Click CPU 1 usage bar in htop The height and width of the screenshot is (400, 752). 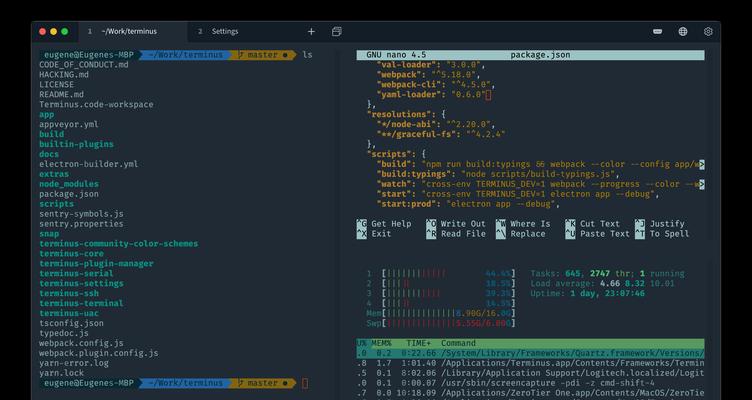441,273
